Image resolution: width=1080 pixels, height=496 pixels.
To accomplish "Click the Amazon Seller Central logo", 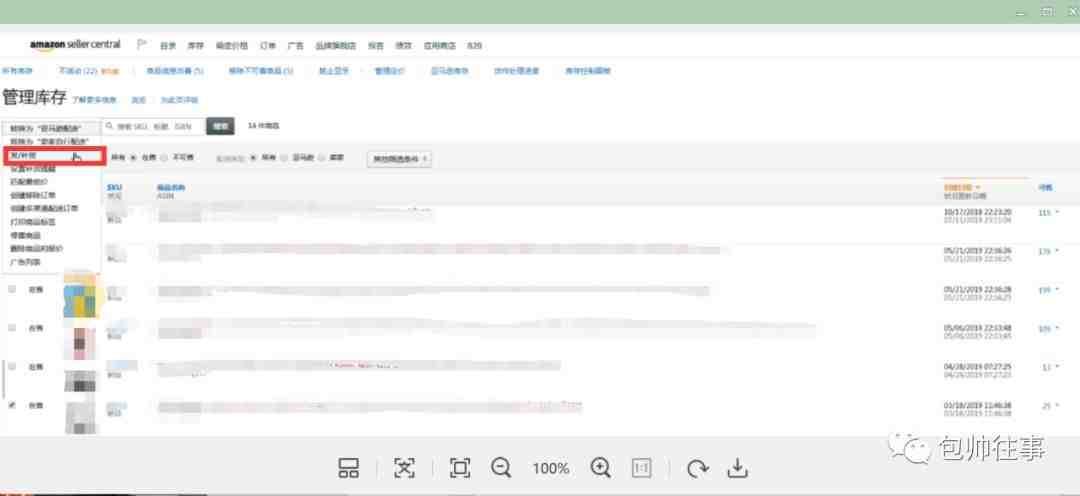I will [x=75, y=45].
